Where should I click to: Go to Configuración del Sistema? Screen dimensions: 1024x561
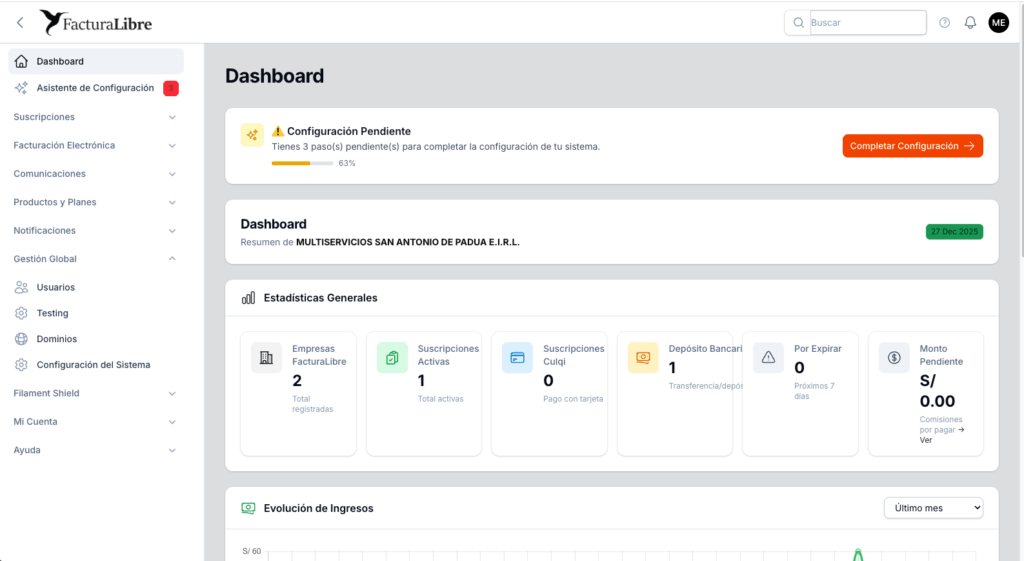93,365
